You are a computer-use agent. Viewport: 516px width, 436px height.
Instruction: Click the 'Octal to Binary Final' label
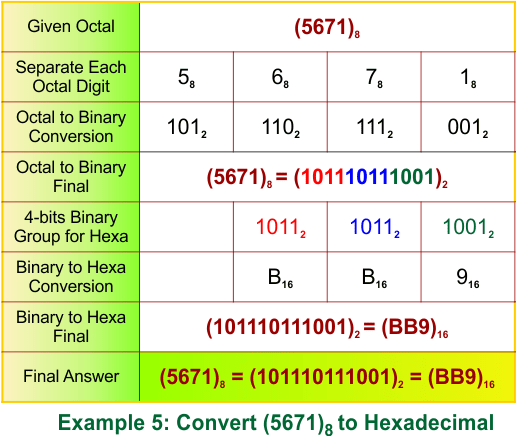point(71,177)
